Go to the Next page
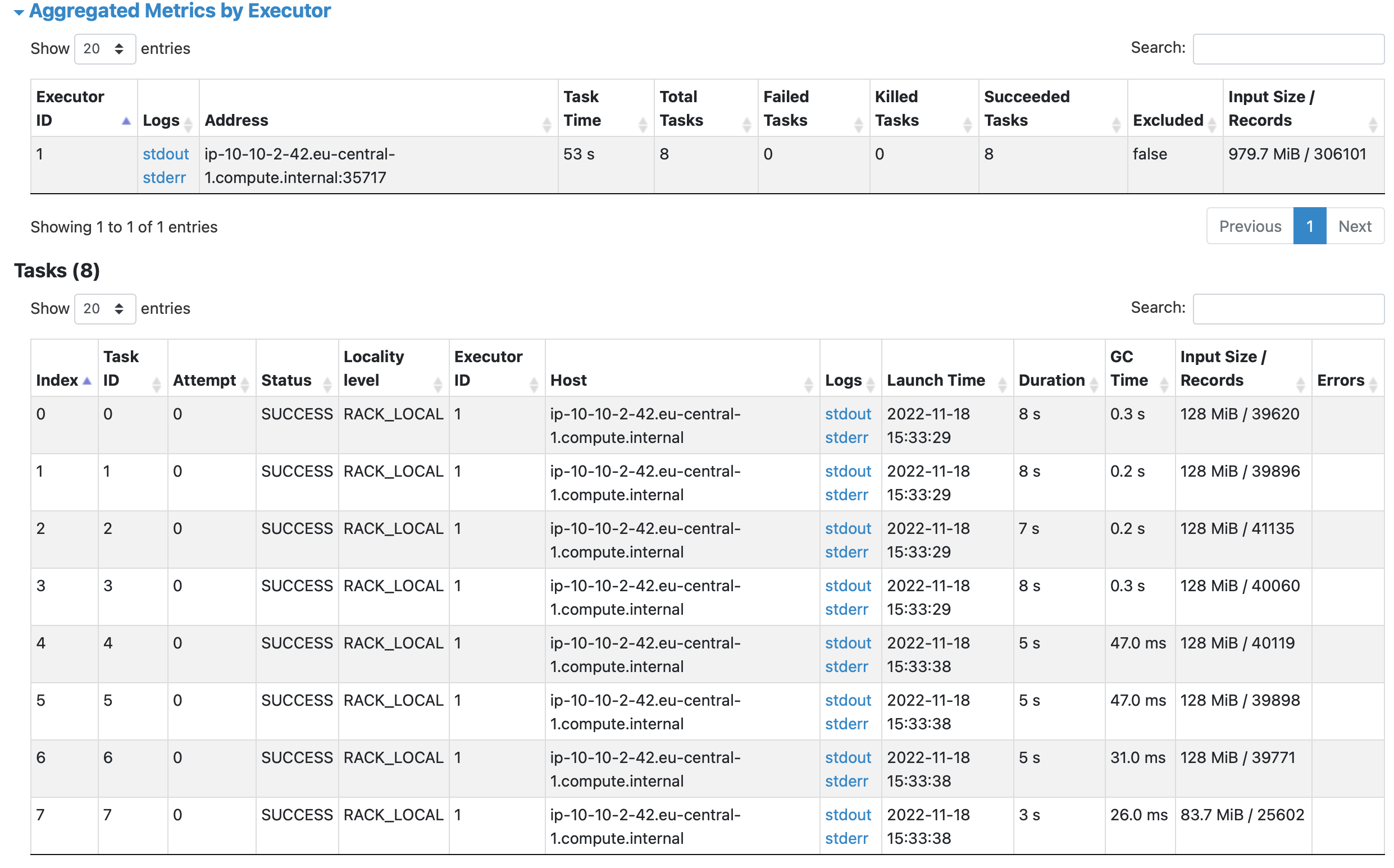The image size is (1394, 868). [1354, 226]
